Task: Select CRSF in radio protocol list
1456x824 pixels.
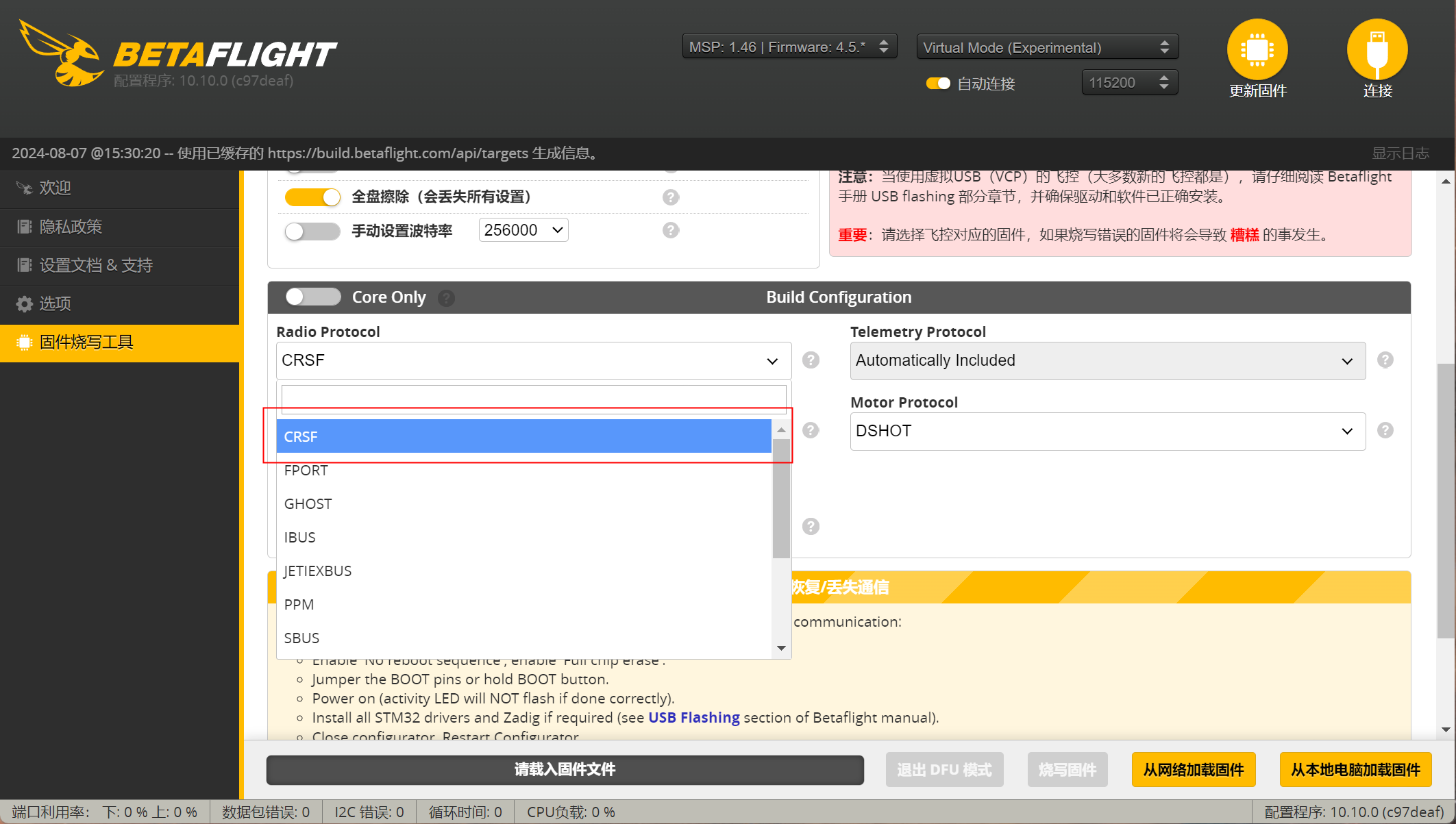Action: pos(523,436)
